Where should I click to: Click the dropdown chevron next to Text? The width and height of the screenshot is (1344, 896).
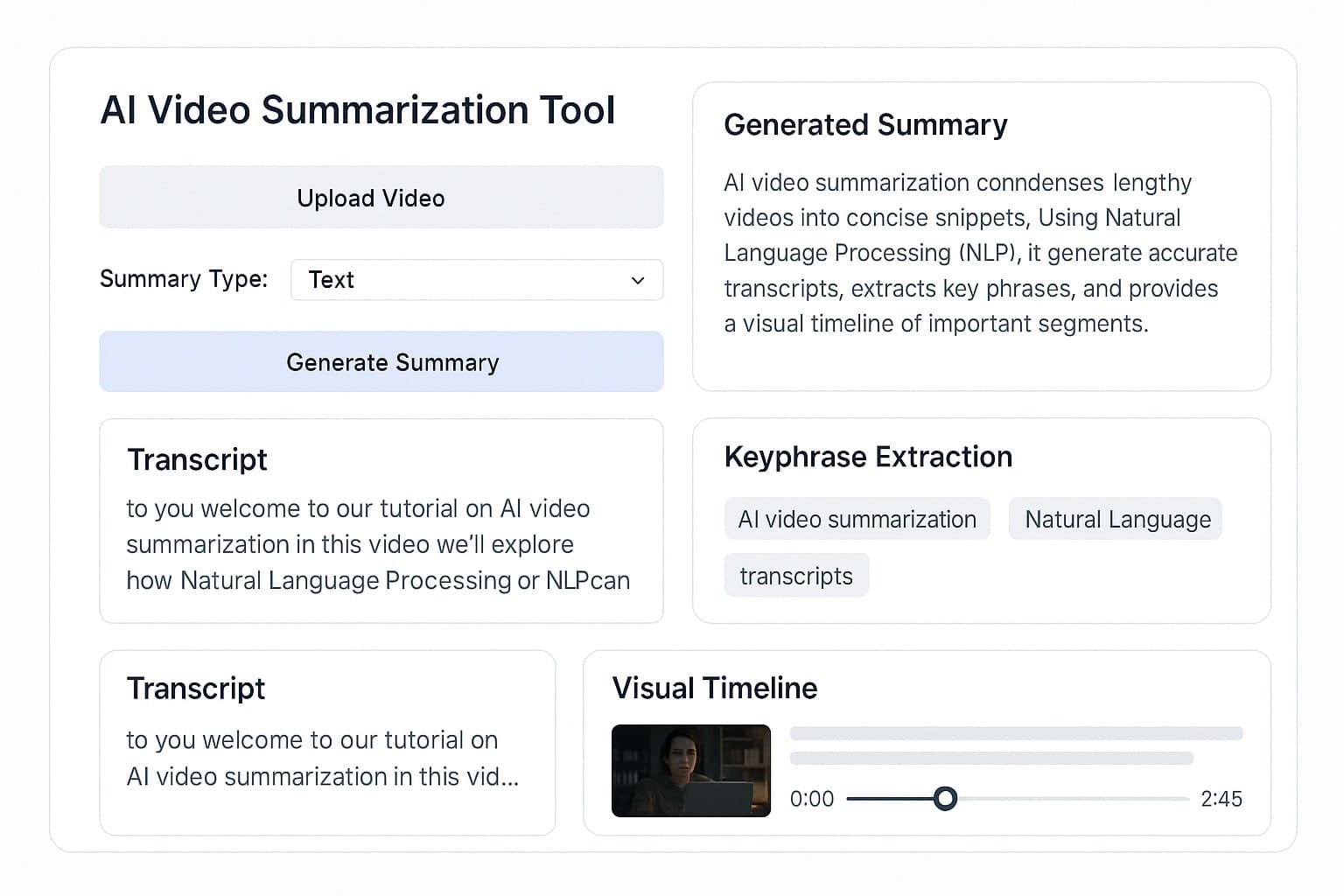(636, 280)
